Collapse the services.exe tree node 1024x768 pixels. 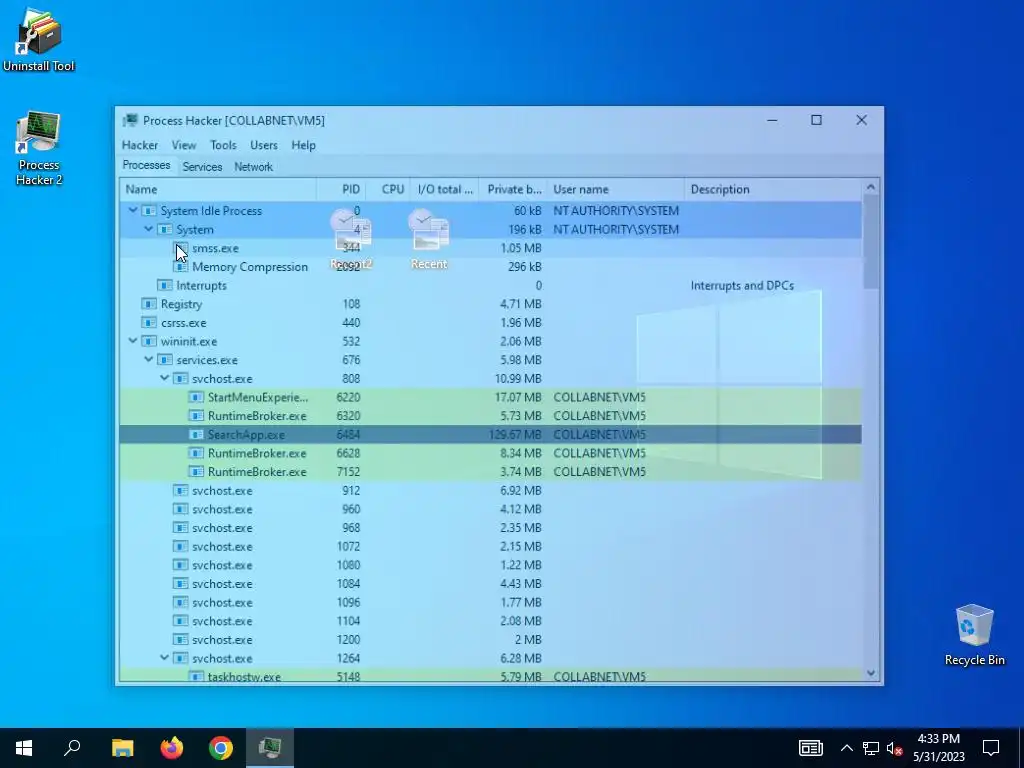(149, 360)
